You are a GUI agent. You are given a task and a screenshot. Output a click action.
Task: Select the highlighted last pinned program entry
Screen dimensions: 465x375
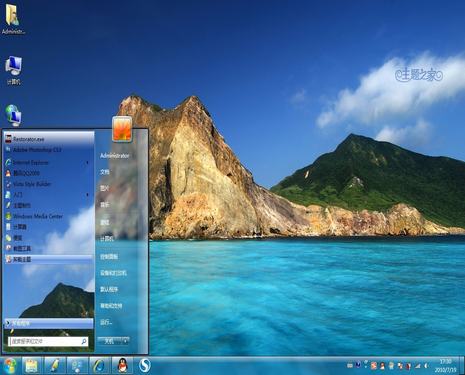click(x=49, y=259)
